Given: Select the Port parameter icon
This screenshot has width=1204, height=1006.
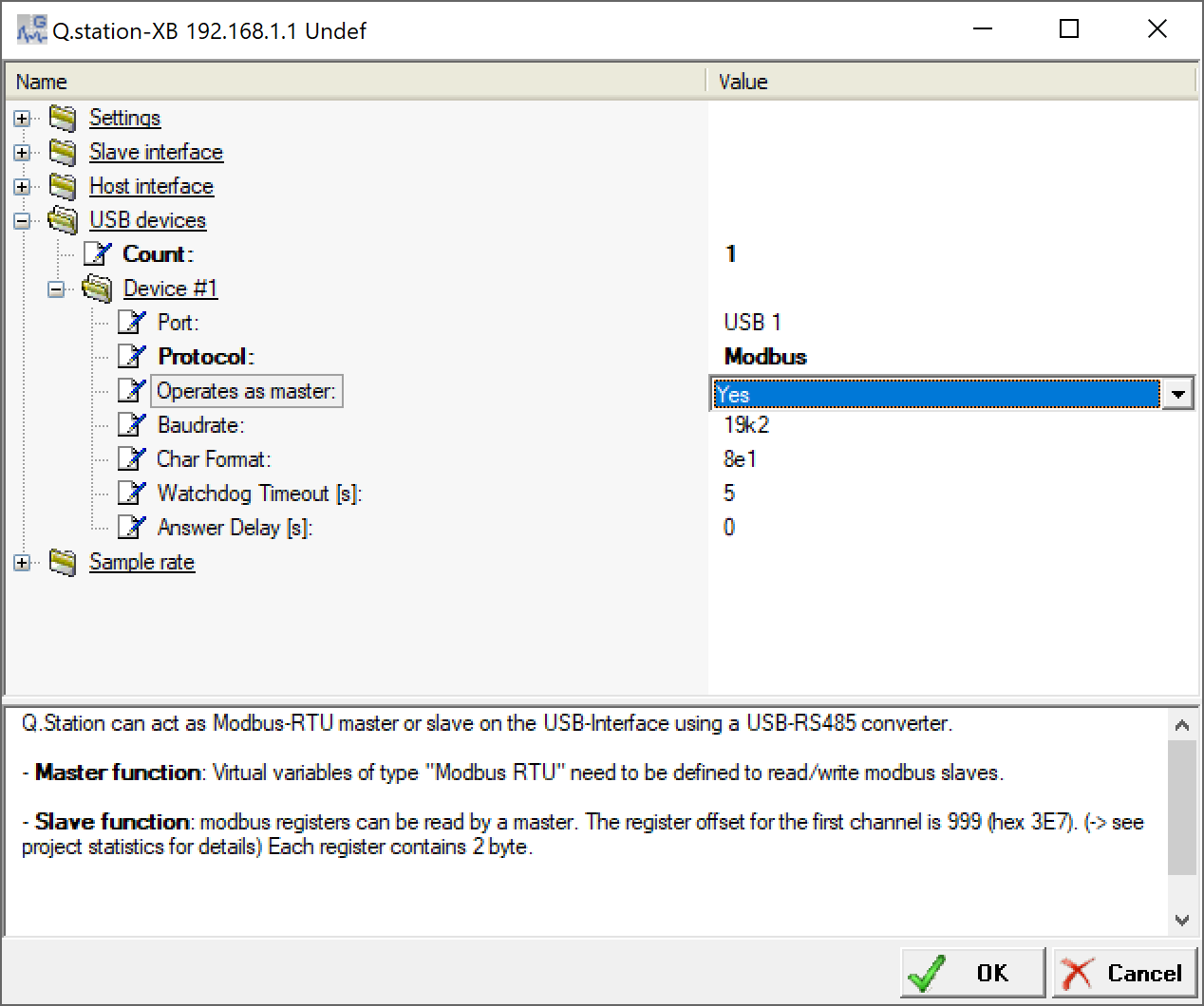Looking at the screenshot, I should [x=131, y=322].
